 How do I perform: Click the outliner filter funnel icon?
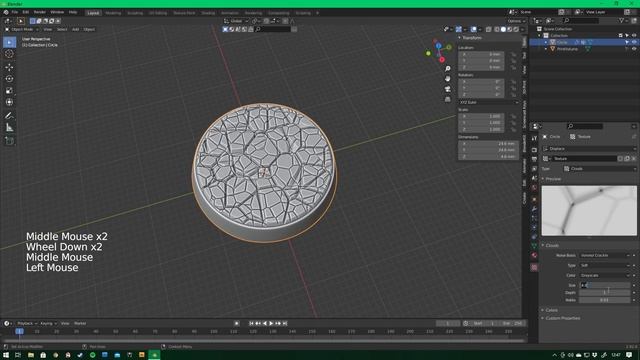coord(622,20)
